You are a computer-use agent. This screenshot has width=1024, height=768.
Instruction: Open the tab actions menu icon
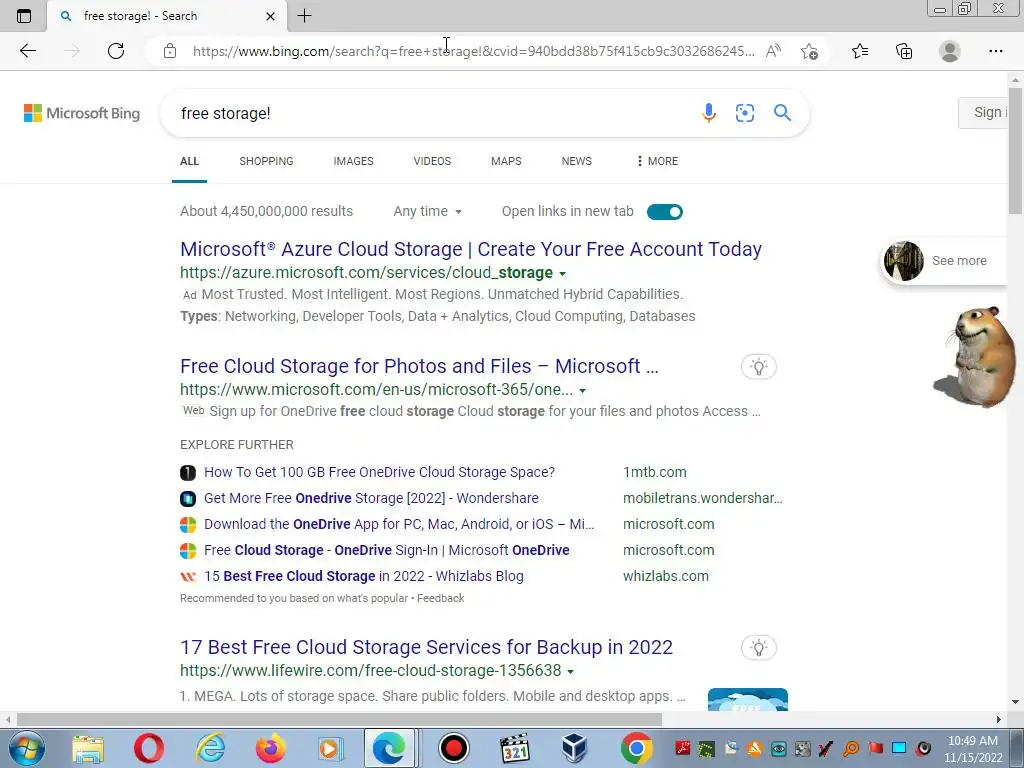24,16
